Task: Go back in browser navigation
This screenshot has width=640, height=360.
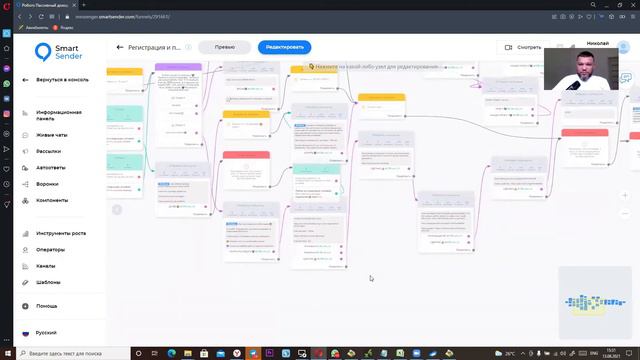Action: tap(20, 17)
